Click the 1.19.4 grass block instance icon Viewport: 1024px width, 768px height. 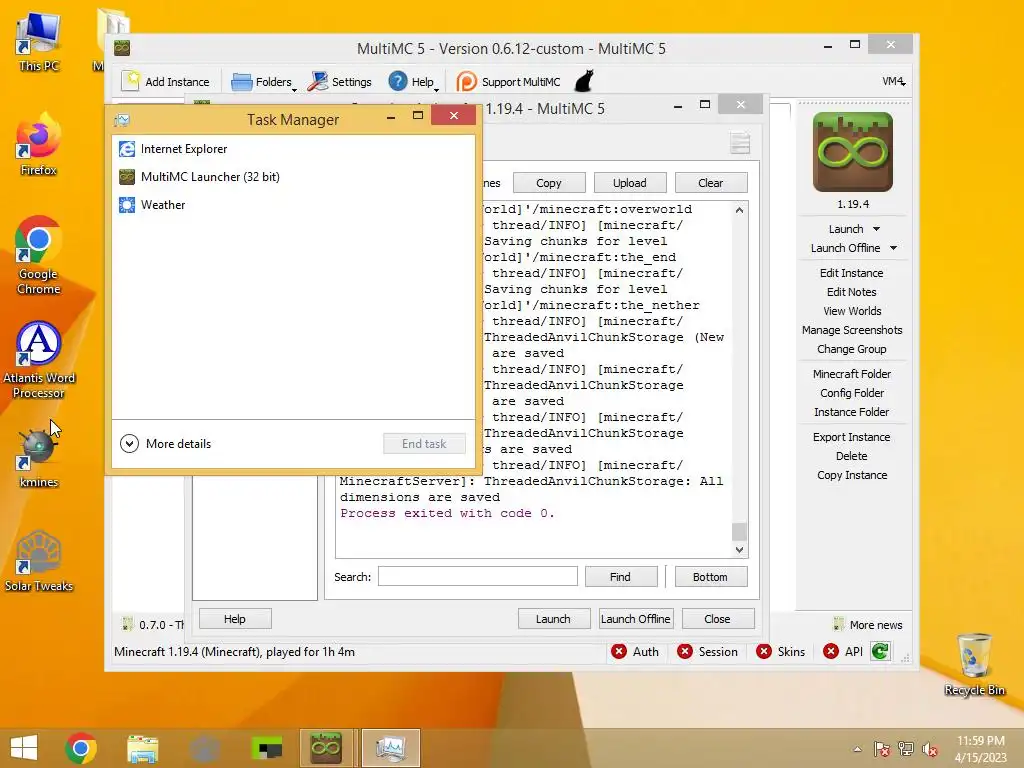[x=852, y=152]
